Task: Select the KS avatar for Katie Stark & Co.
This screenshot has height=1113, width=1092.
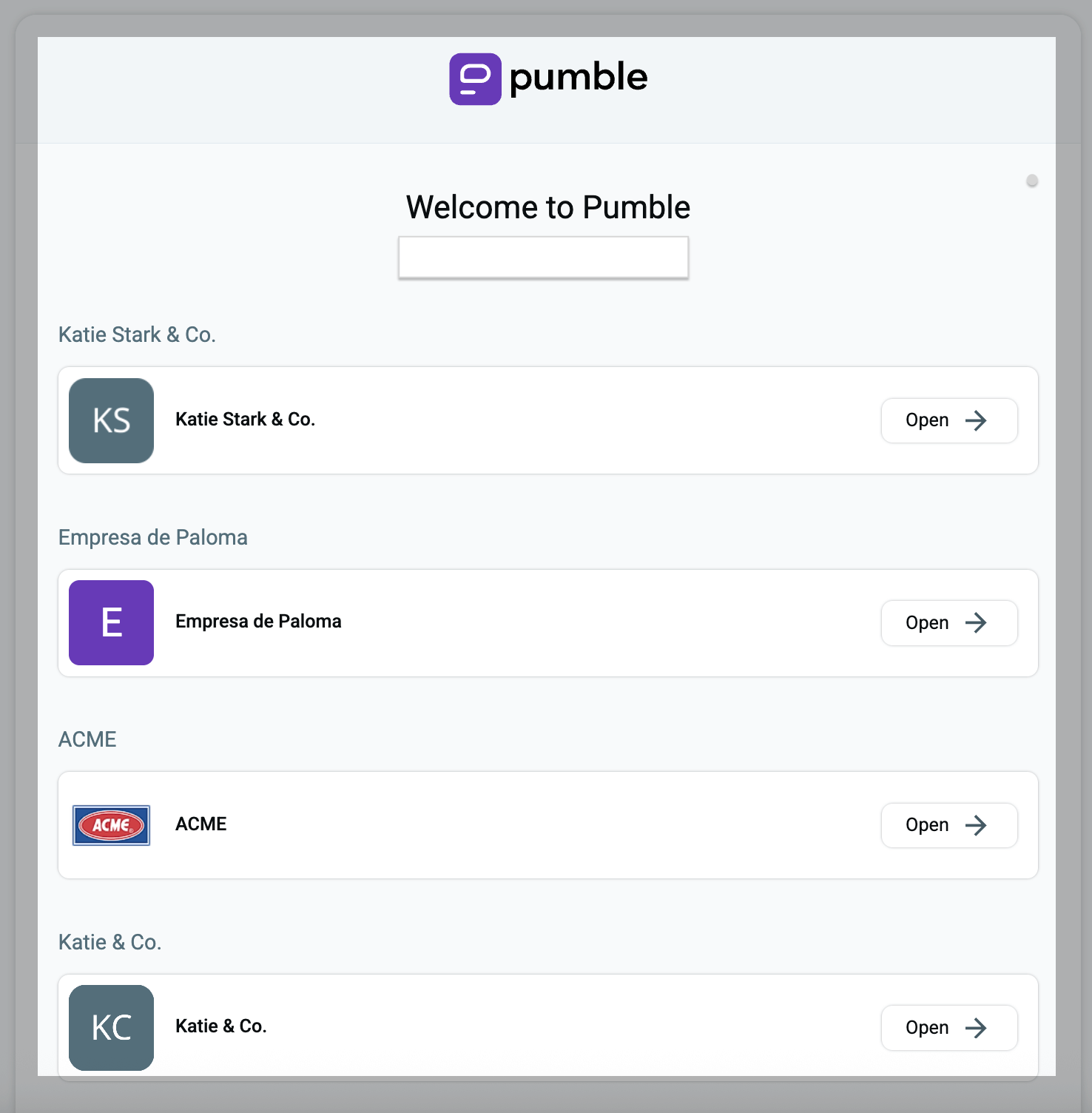Action: tap(110, 420)
